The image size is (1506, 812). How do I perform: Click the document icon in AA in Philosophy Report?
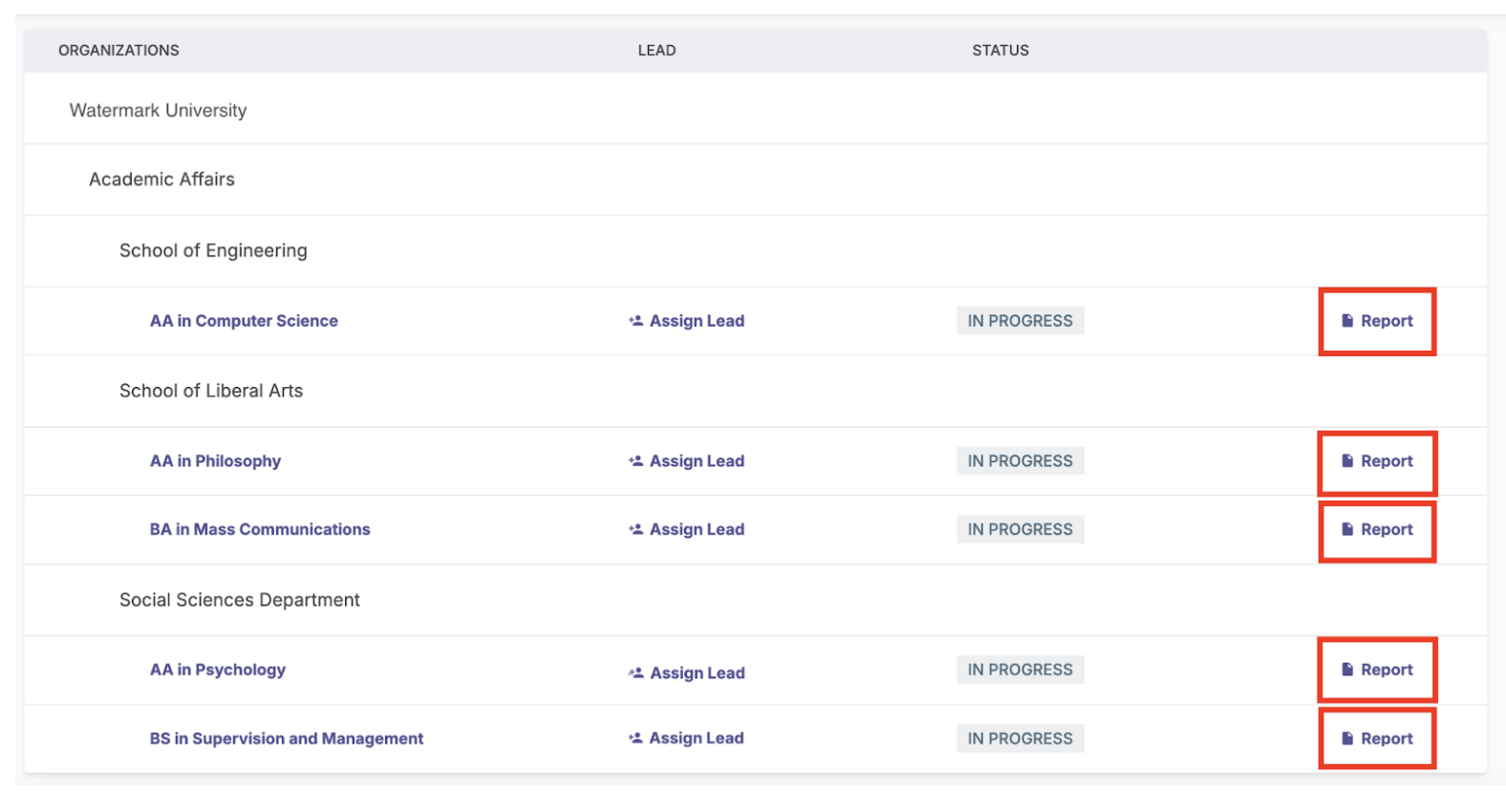[x=1347, y=461]
